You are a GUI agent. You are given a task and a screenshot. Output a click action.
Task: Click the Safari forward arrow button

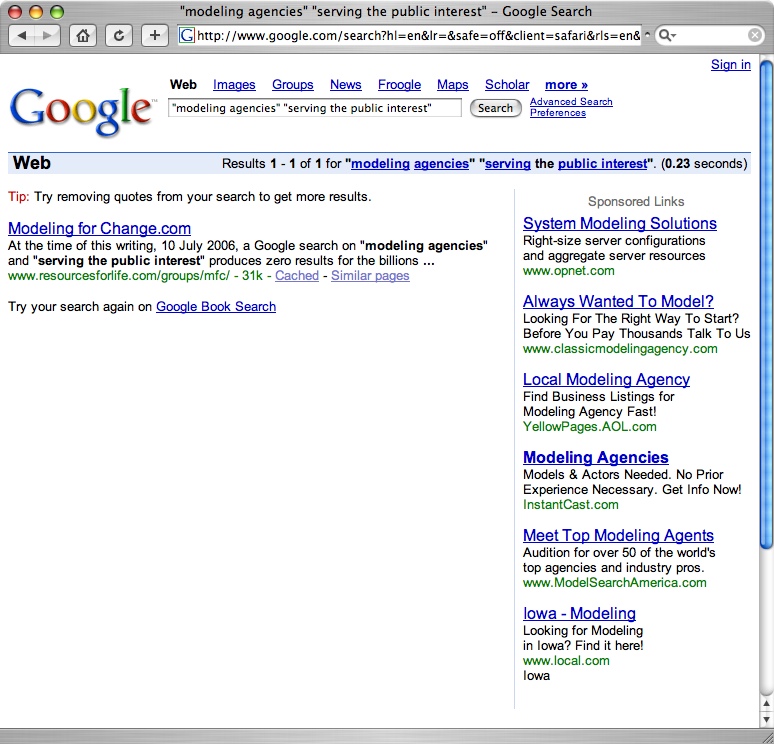(48, 36)
